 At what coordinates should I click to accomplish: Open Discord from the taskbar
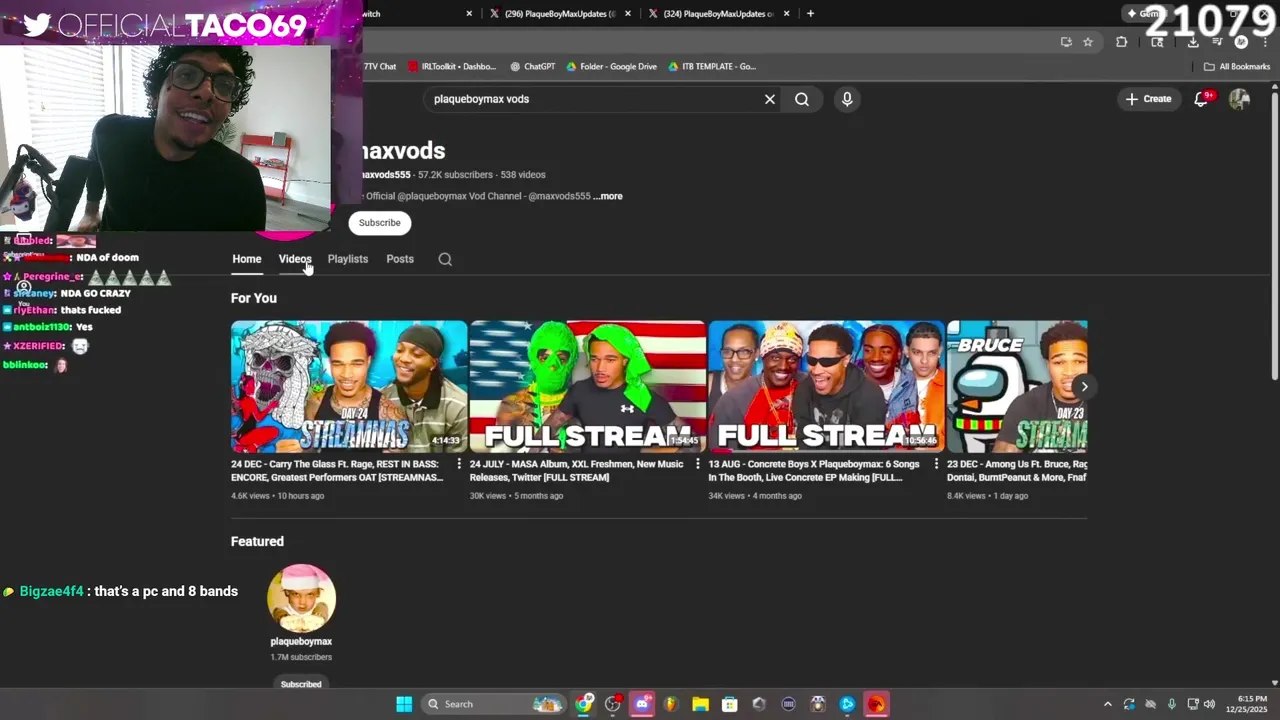pos(642,704)
